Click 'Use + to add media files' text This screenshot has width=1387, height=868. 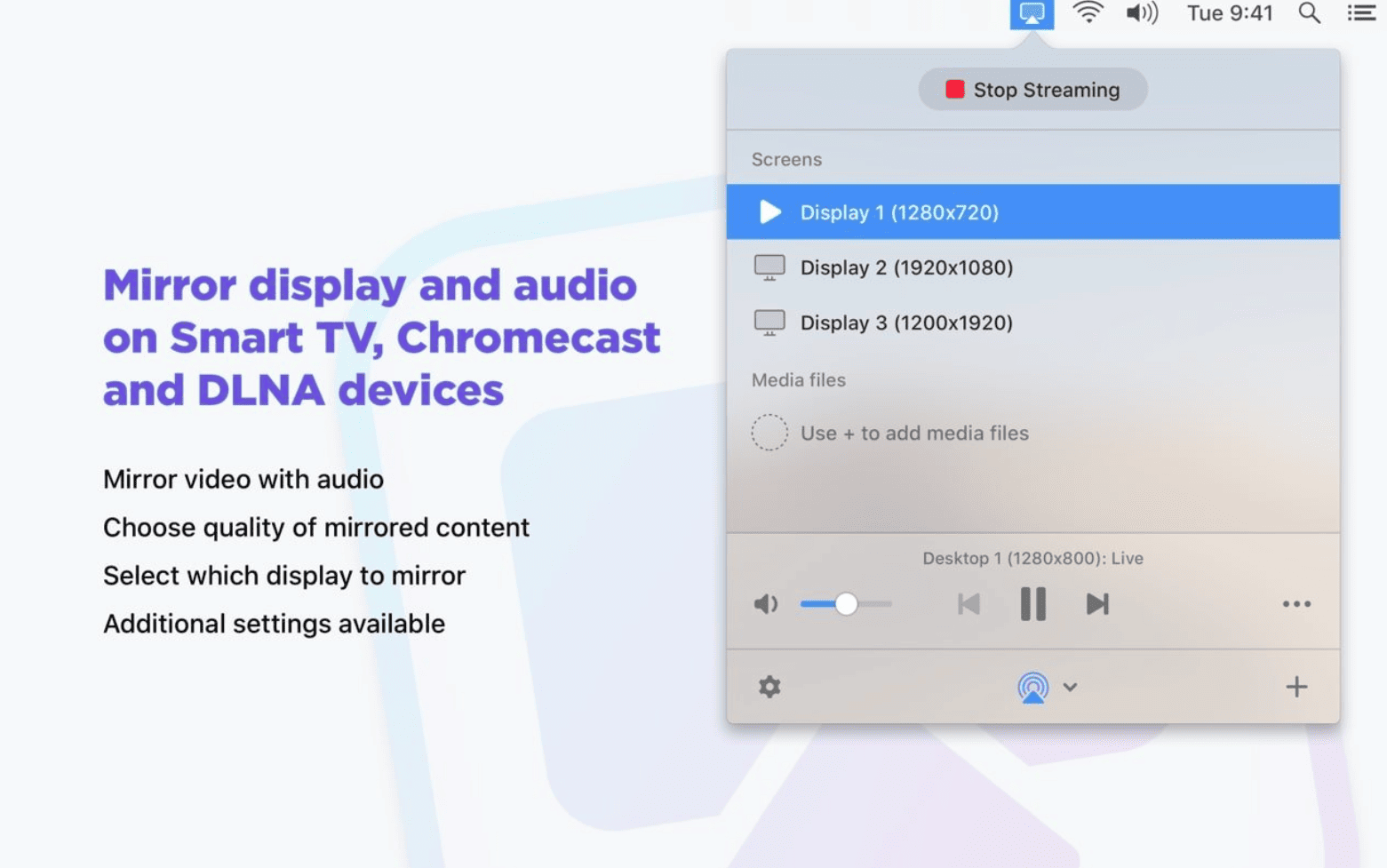click(914, 433)
